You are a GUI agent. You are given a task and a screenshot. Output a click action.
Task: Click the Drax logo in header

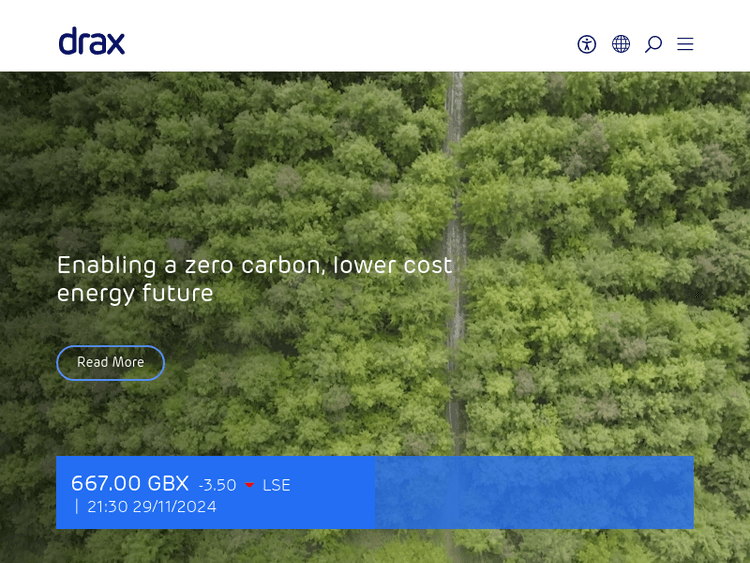[91, 42]
